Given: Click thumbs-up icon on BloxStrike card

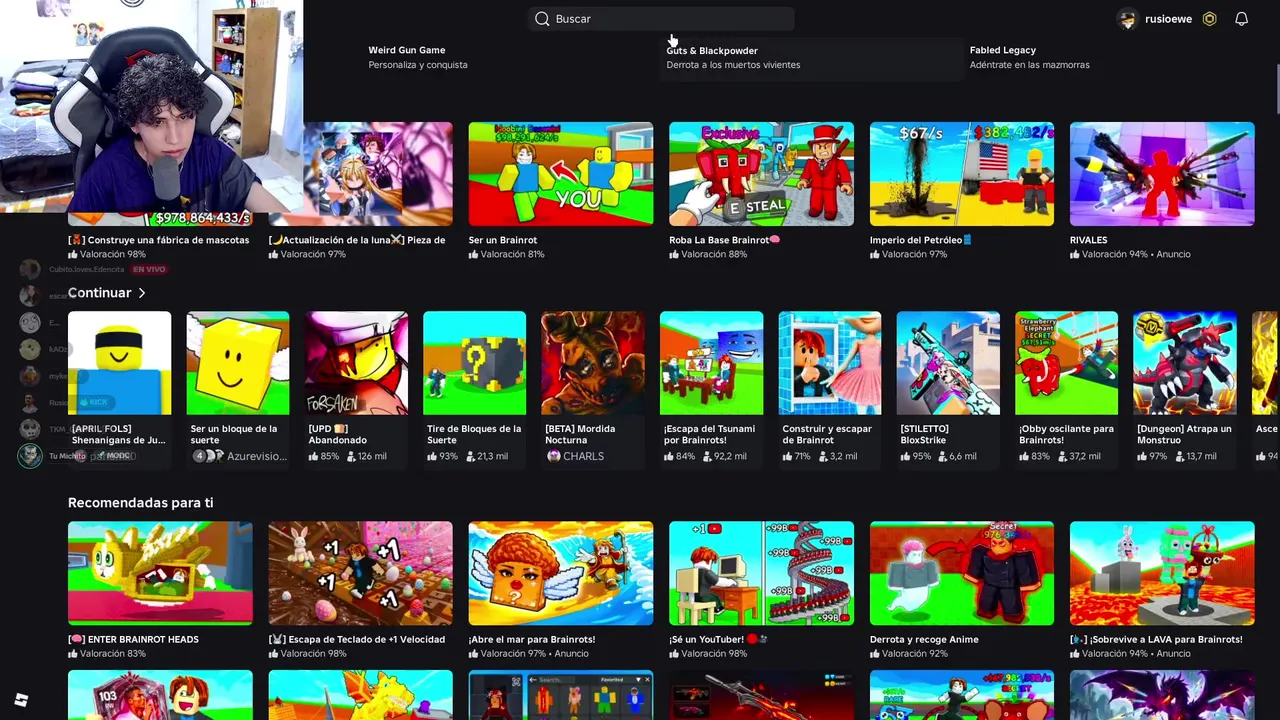Looking at the screenshot, I should point(906,456).
